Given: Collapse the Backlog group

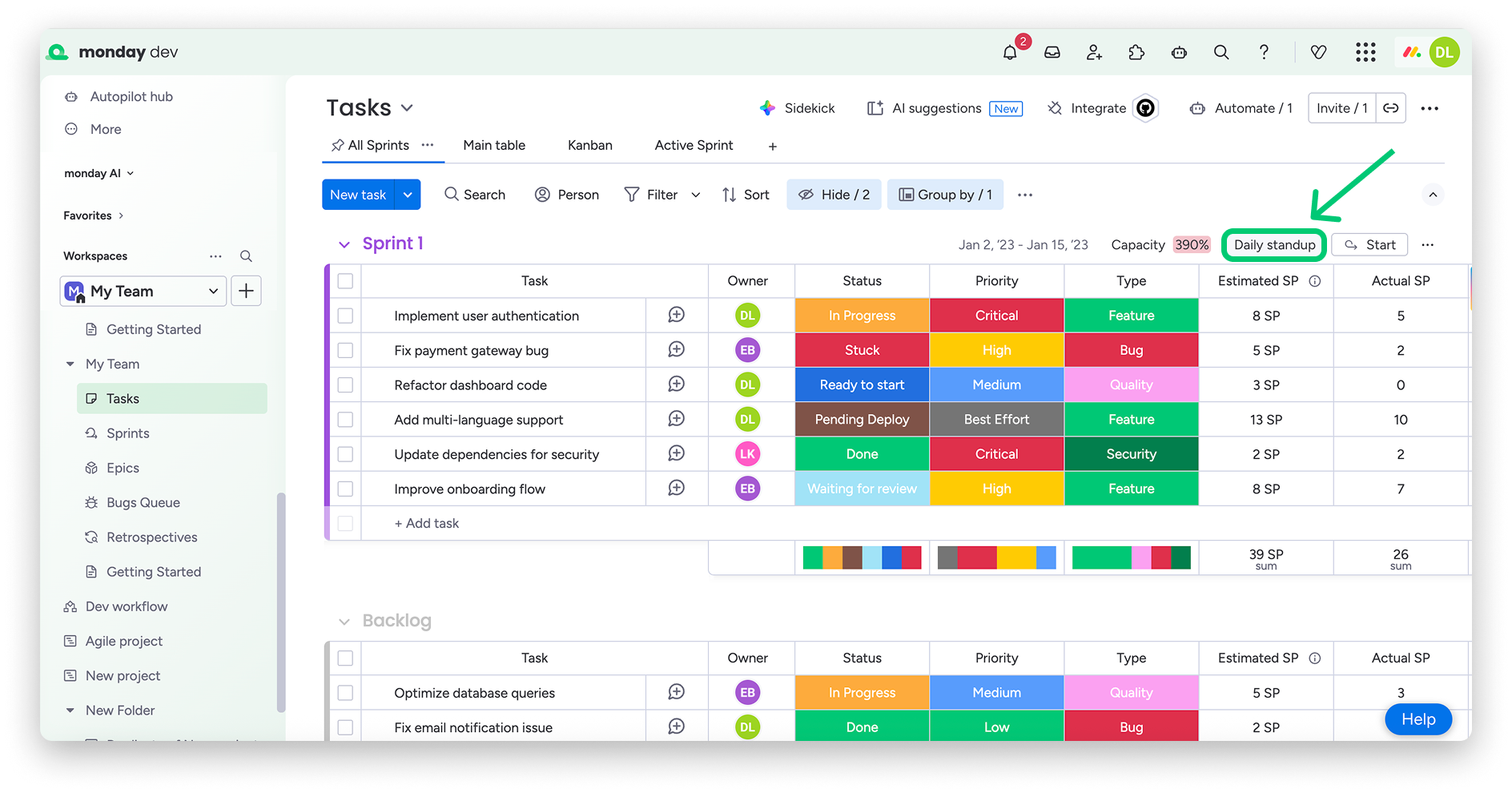Looking at the screenshot, I should 344,622.
